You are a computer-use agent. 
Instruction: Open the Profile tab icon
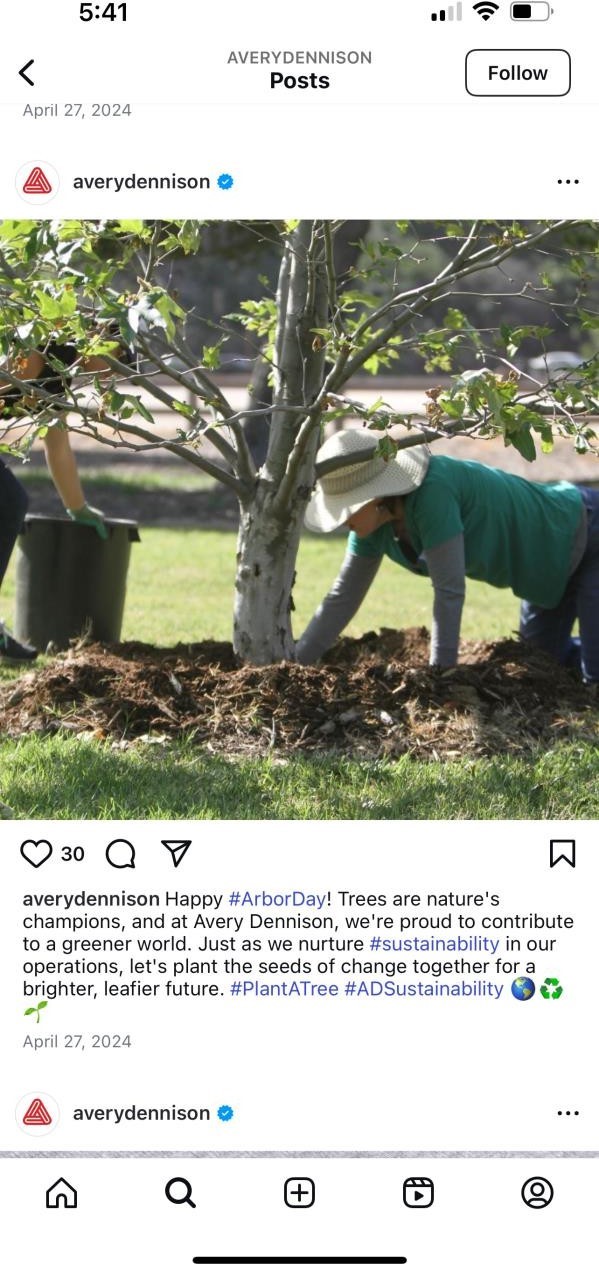coord(537,1192)
